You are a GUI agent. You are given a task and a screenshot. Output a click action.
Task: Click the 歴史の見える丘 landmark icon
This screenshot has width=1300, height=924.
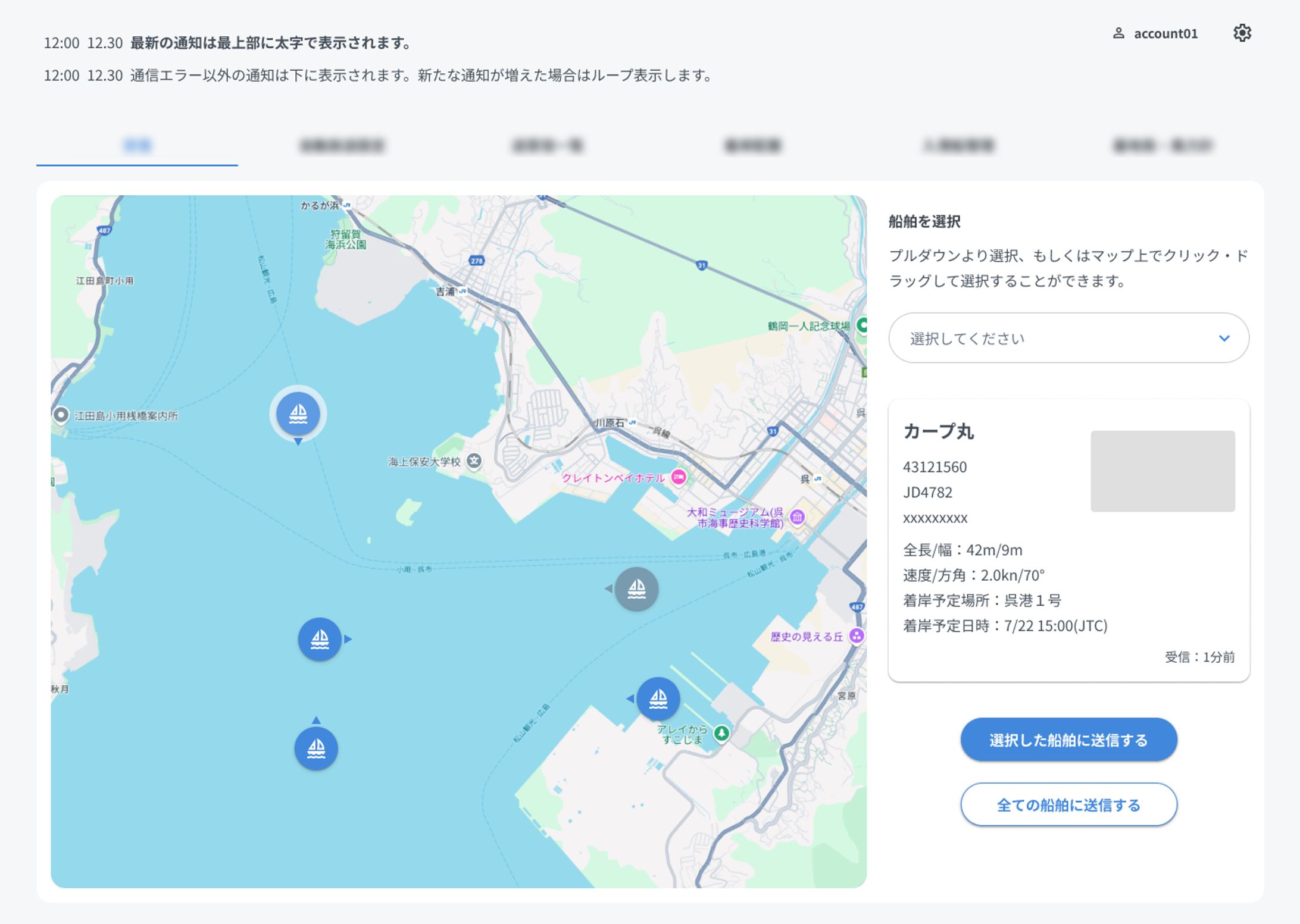coord(857,636)
